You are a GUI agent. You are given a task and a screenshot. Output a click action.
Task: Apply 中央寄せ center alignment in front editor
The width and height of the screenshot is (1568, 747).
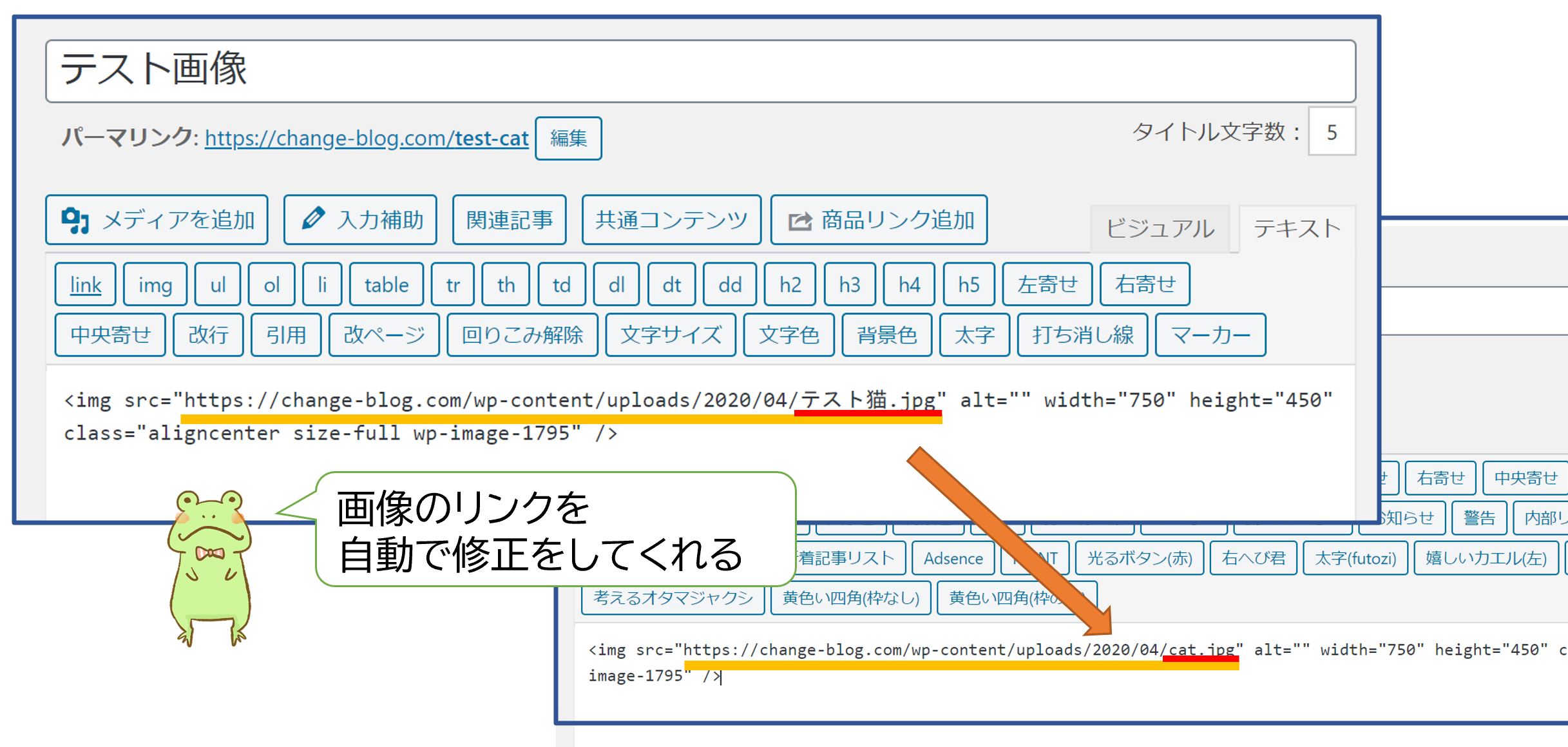[x=110, y=335]
